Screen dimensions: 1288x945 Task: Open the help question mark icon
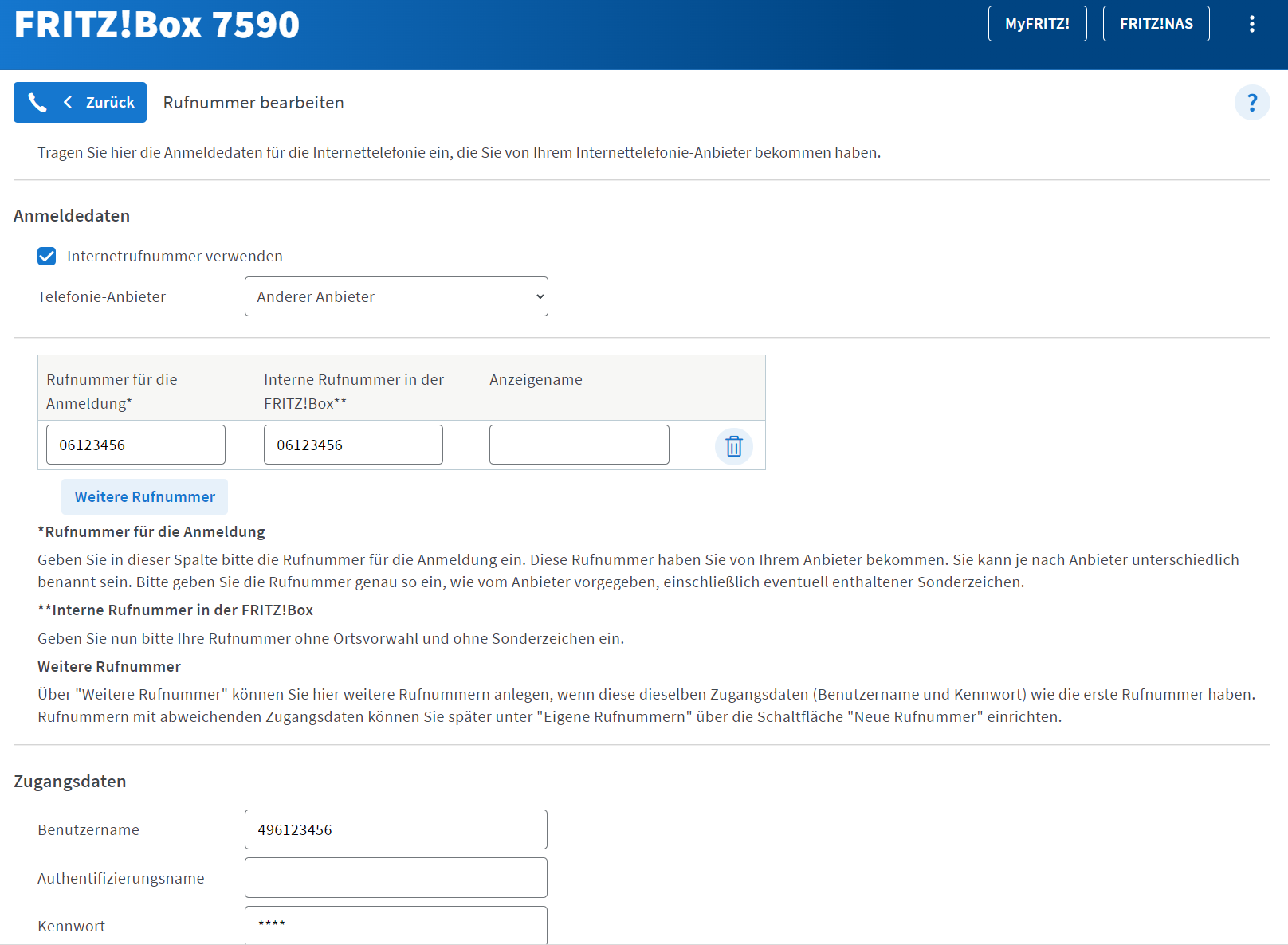[1252, 103]
